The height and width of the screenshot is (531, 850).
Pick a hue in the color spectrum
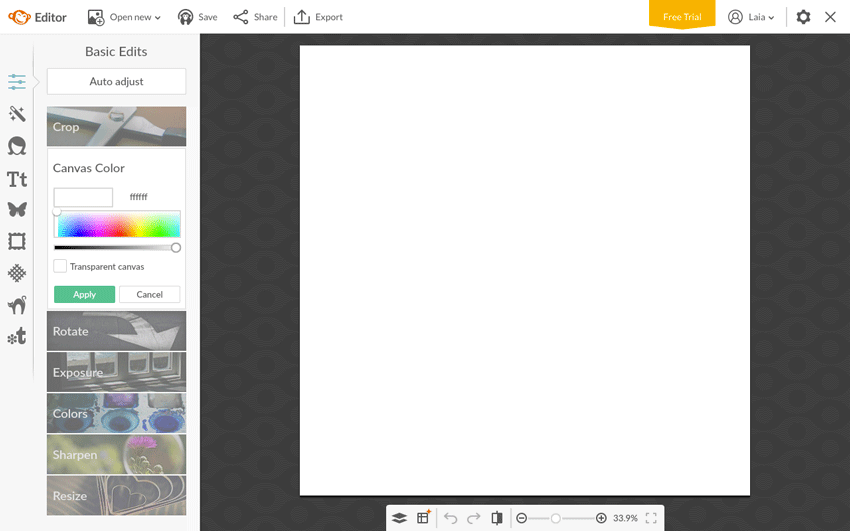pyautogui.click(x=119, y=224)
